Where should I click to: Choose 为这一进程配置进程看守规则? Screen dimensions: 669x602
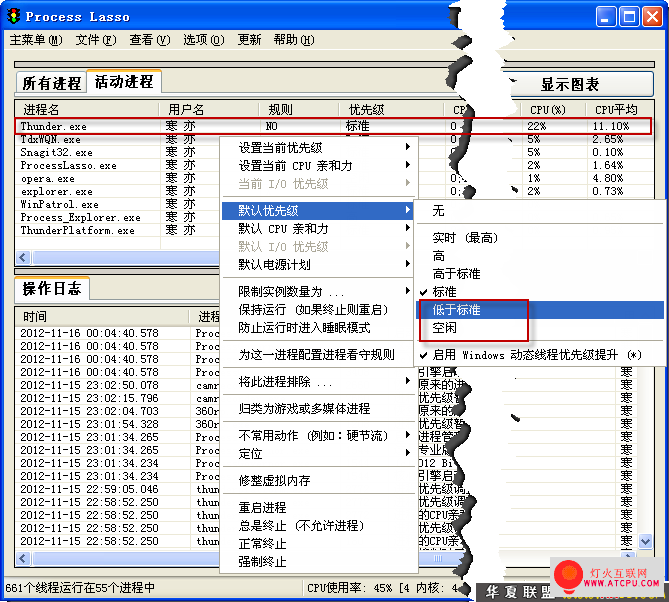point(317,355)
